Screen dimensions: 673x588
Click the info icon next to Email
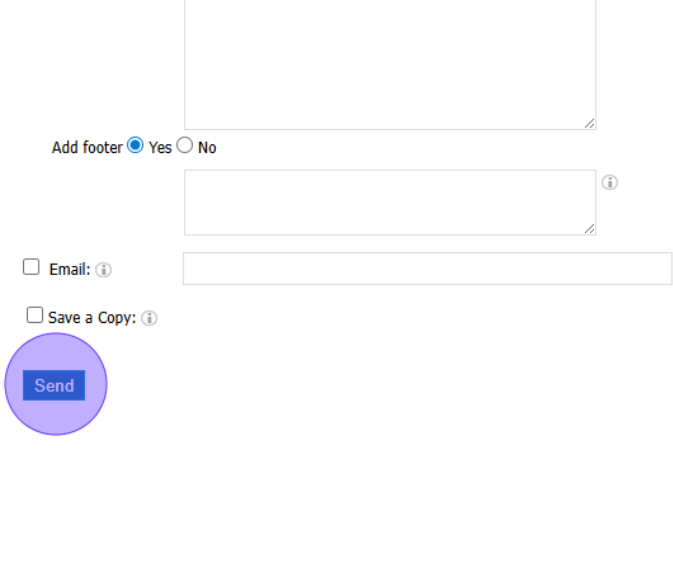coord(103,270)
